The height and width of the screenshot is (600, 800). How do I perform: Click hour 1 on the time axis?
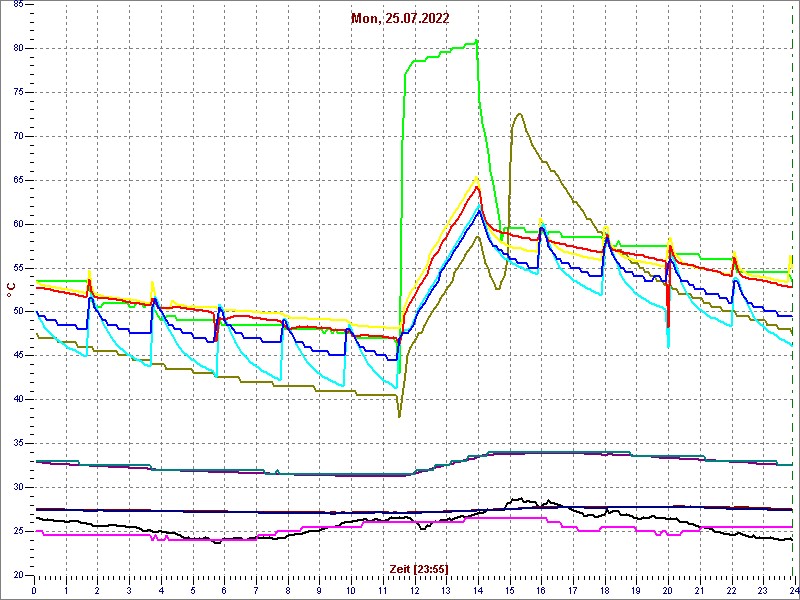click(x=66, y=590)
